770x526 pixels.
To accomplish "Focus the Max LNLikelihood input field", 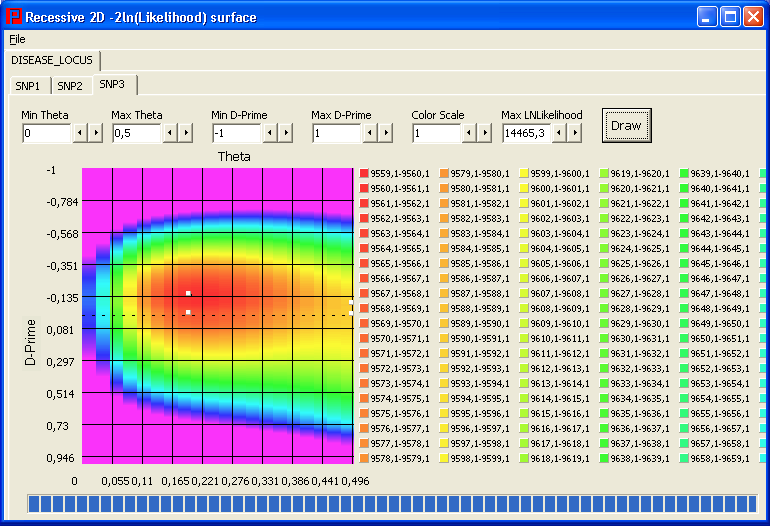I will pos(527,133).
